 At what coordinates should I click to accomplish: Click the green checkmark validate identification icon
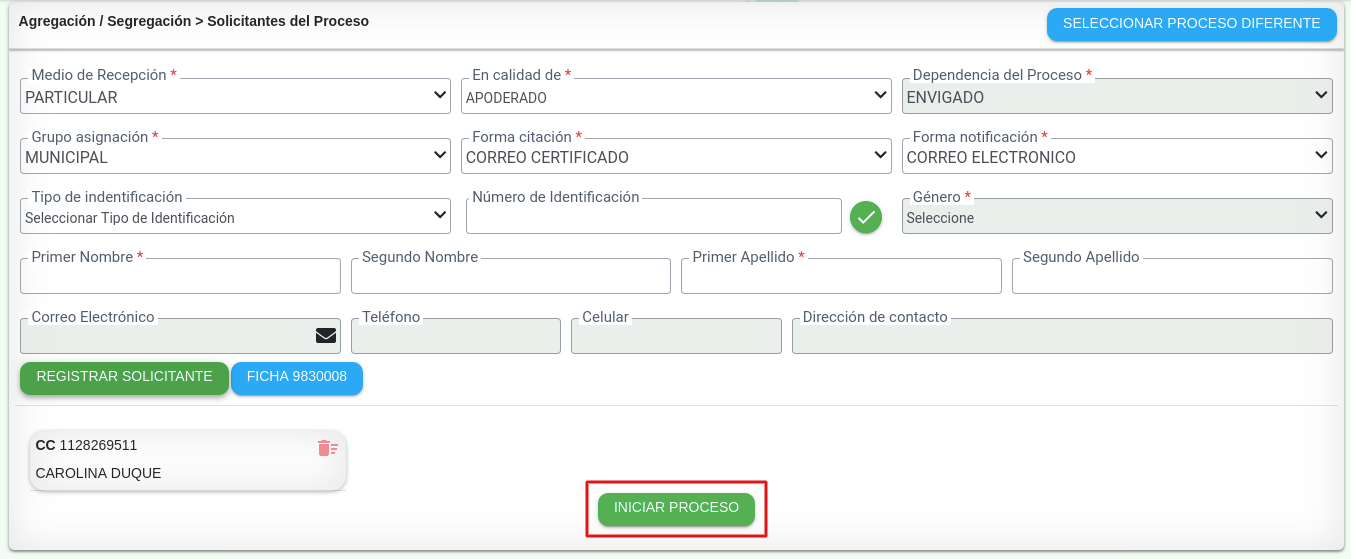(866, 217)
